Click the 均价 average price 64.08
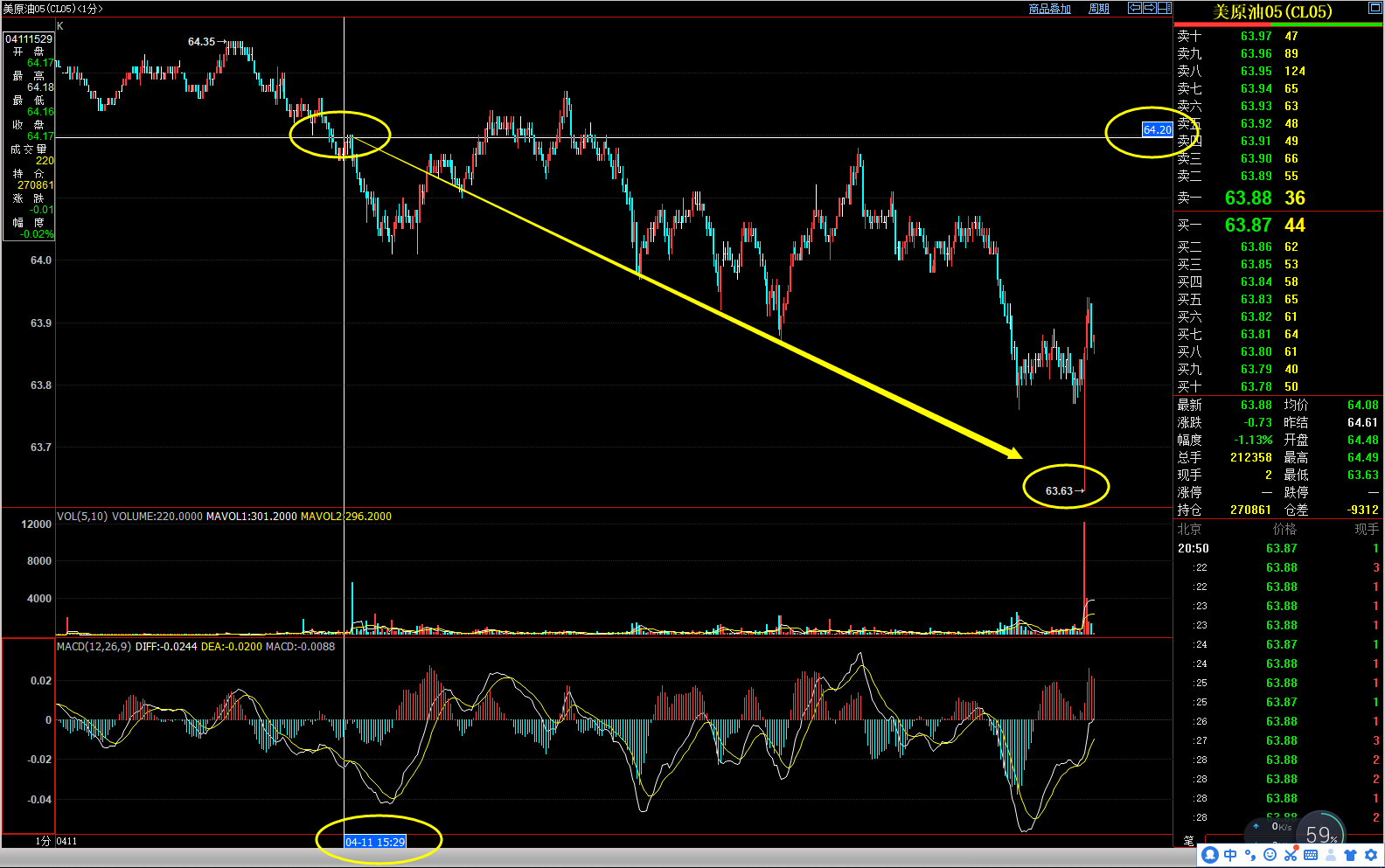Screen dimensions: 1385x868 click(1362, 405)
